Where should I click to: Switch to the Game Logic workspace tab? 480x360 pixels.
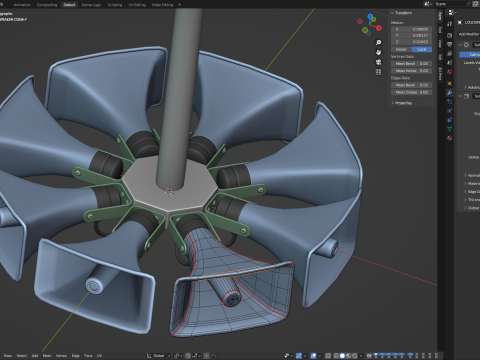91,5
